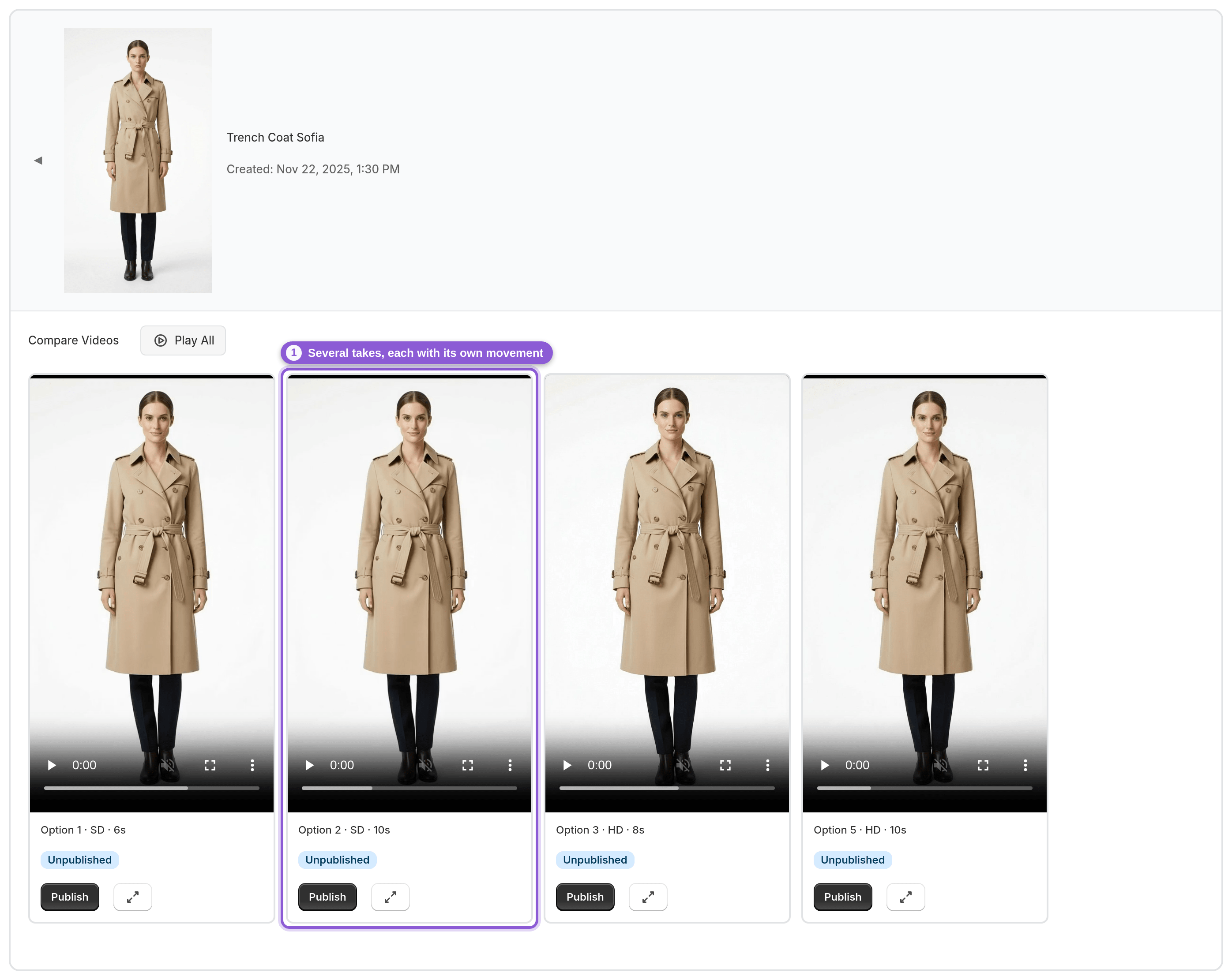Enter fullscreen on Option 3 video

[x=725, y=765]
